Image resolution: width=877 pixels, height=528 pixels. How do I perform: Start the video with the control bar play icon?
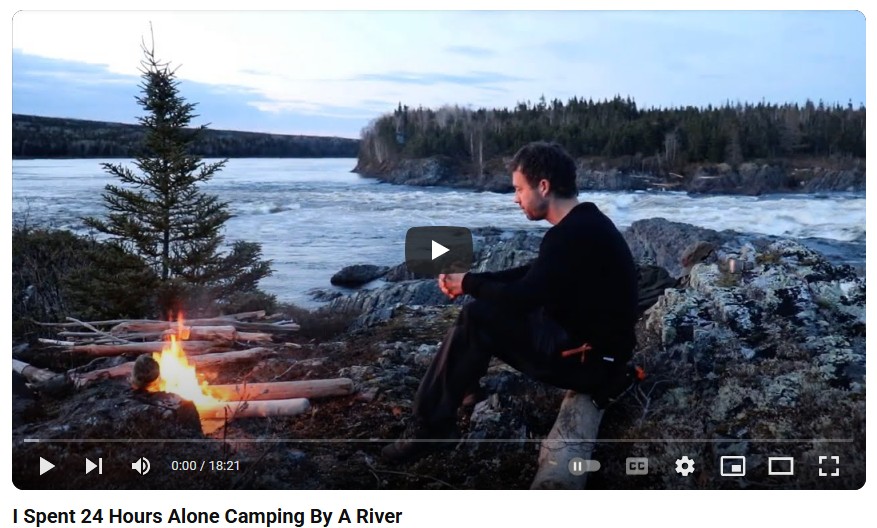click(x=47, y=466)
